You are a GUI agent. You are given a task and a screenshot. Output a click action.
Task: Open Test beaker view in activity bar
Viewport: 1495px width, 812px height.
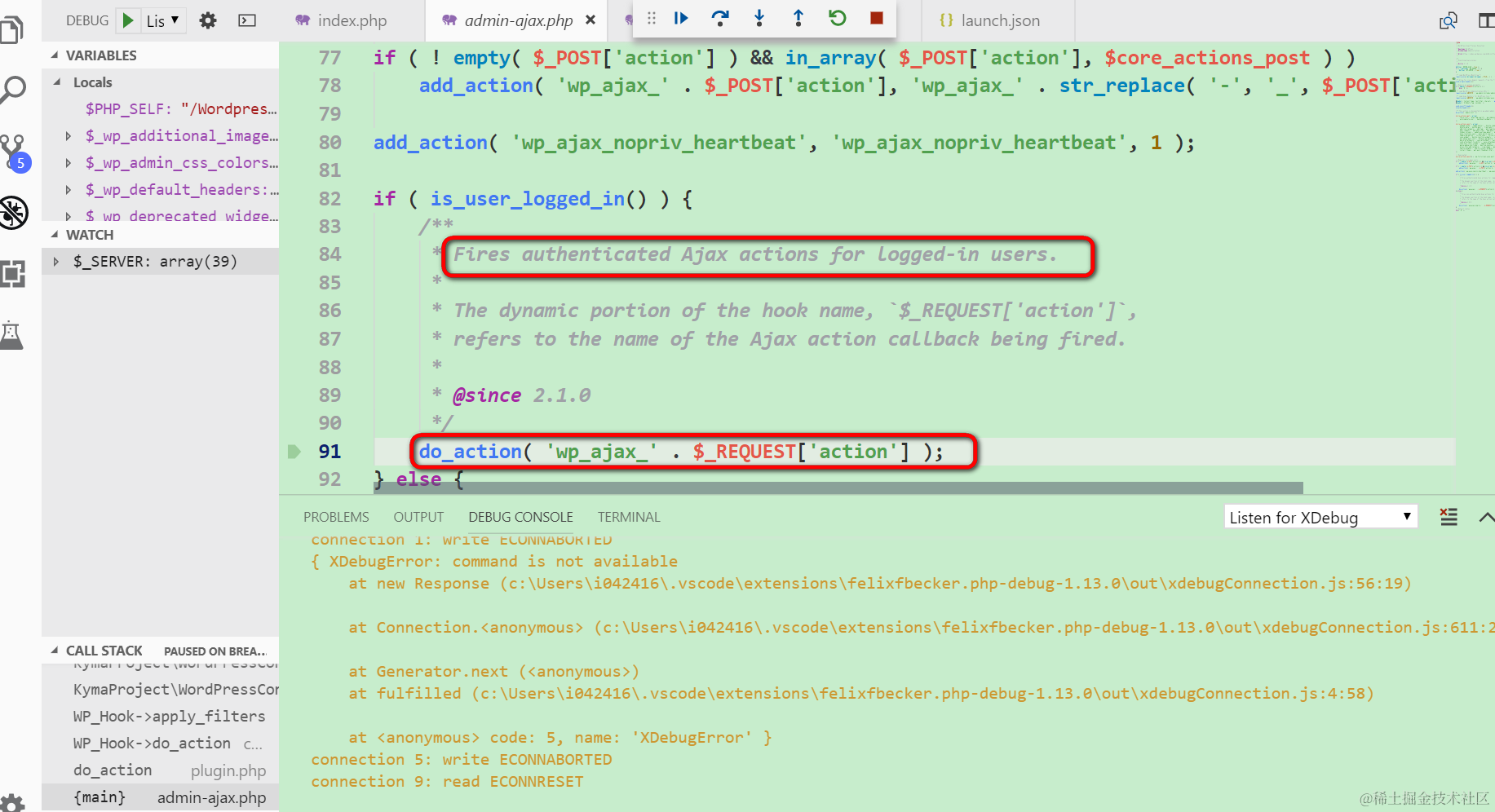pos(12,334)
